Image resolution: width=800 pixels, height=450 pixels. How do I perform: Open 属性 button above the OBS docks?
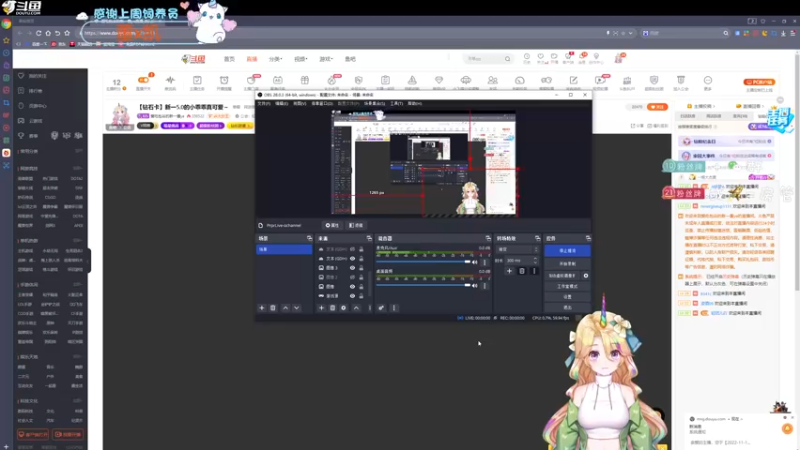pyautogui.click(x=332, y=225)
